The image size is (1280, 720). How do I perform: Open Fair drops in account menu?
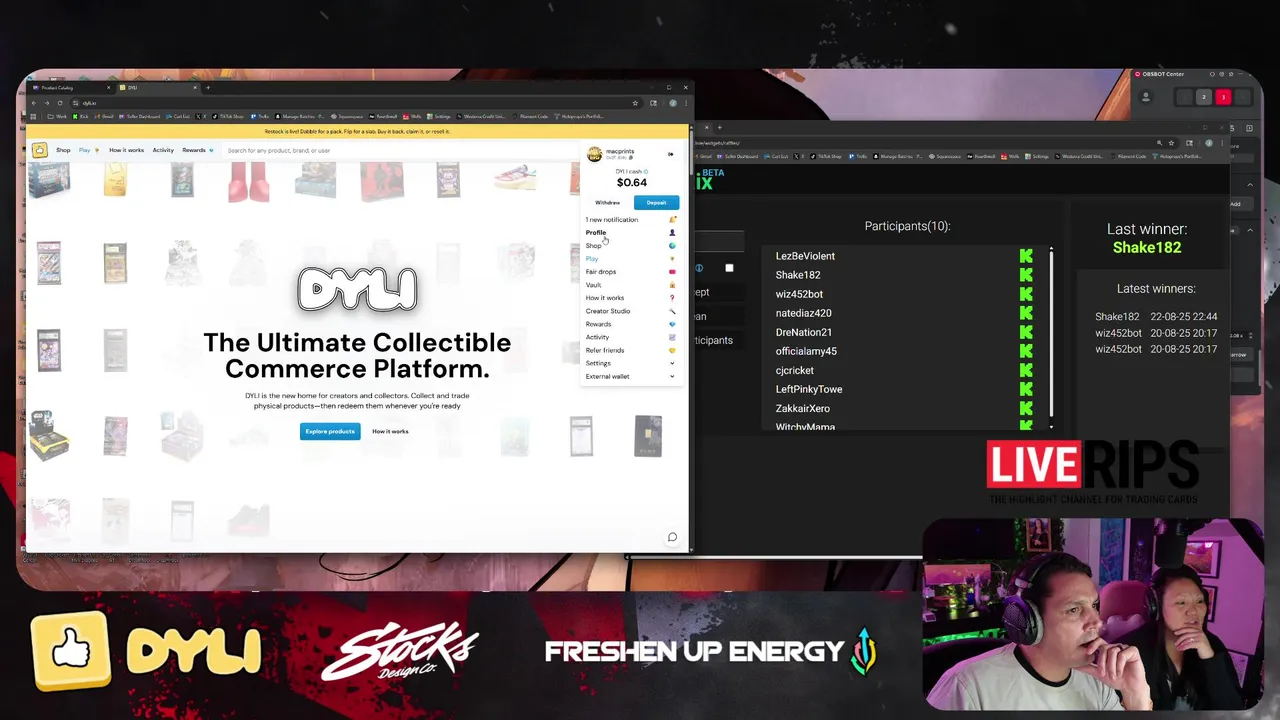601,271
